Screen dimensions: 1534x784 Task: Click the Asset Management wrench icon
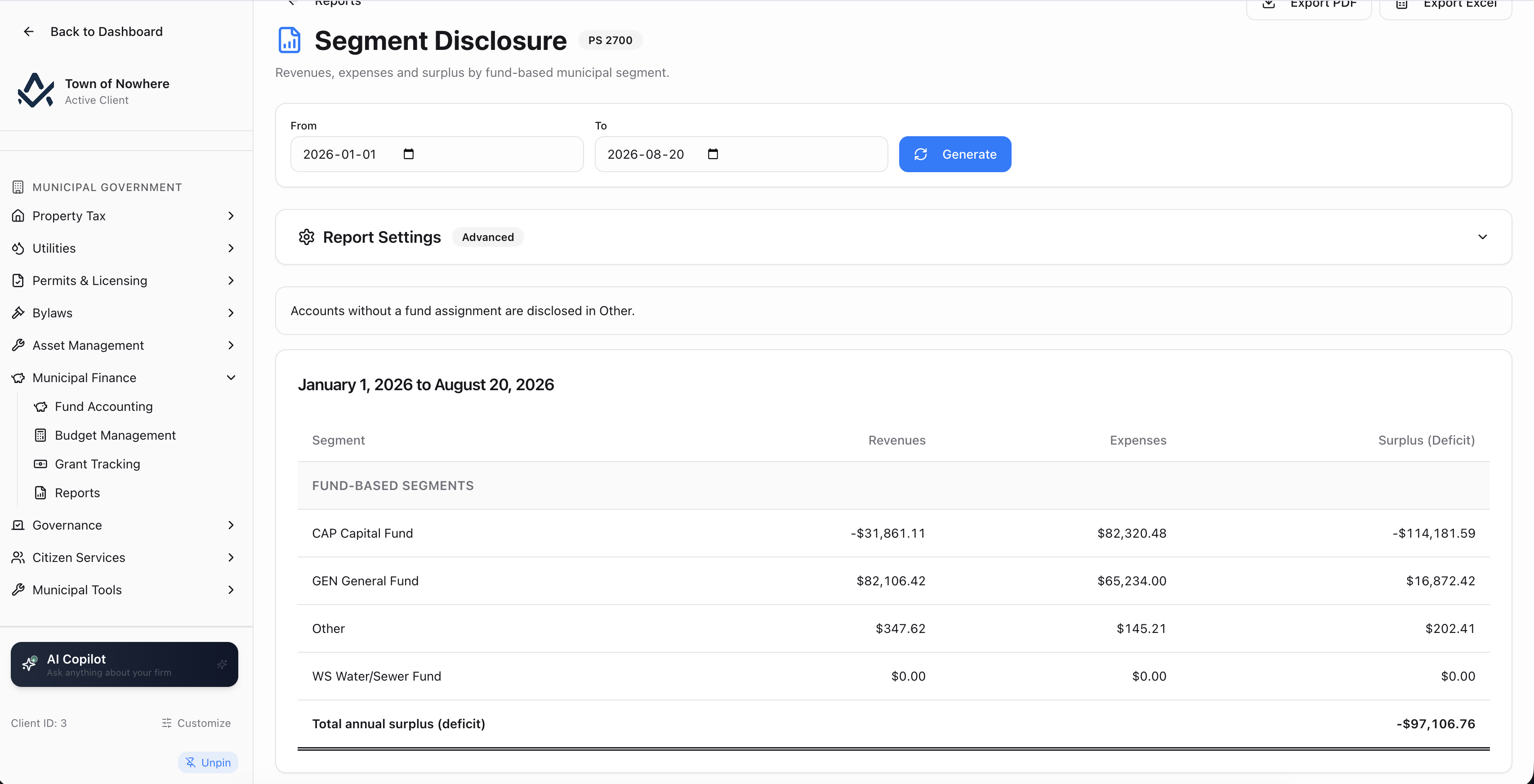pyautogui.click(x=18, y=345)
